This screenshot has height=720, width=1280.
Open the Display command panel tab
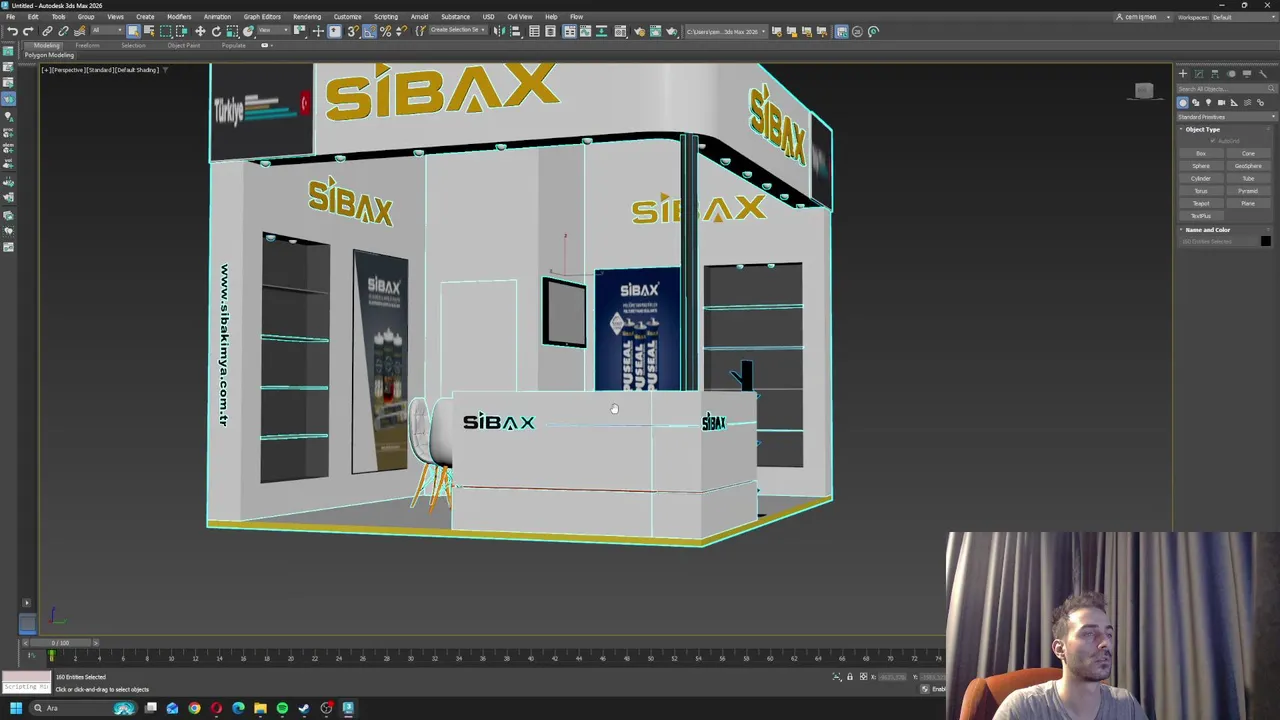[x=1247, y=74]
